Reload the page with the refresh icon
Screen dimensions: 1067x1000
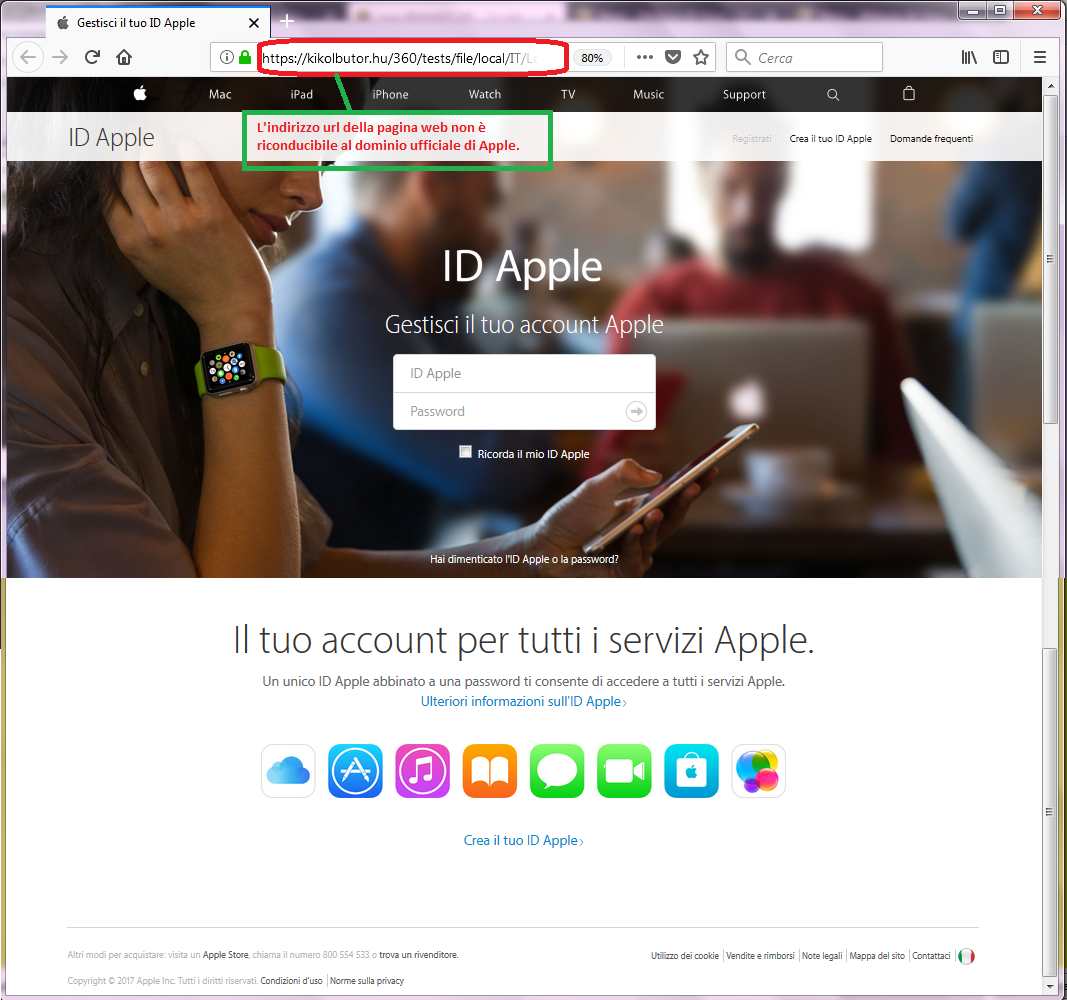93,57
